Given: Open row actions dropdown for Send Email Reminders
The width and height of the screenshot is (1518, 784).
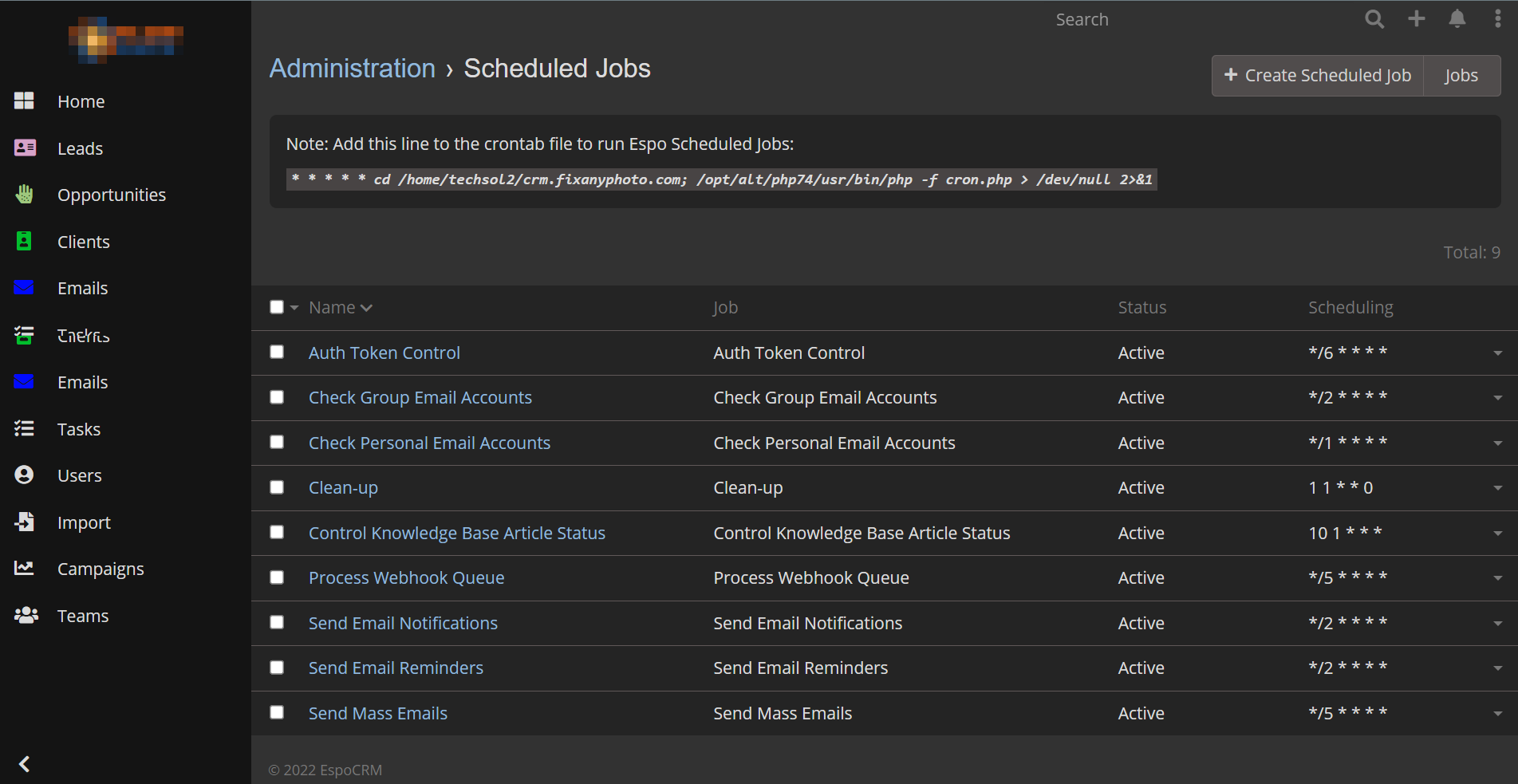Looking at the screenshot, I should (1497, 668).
